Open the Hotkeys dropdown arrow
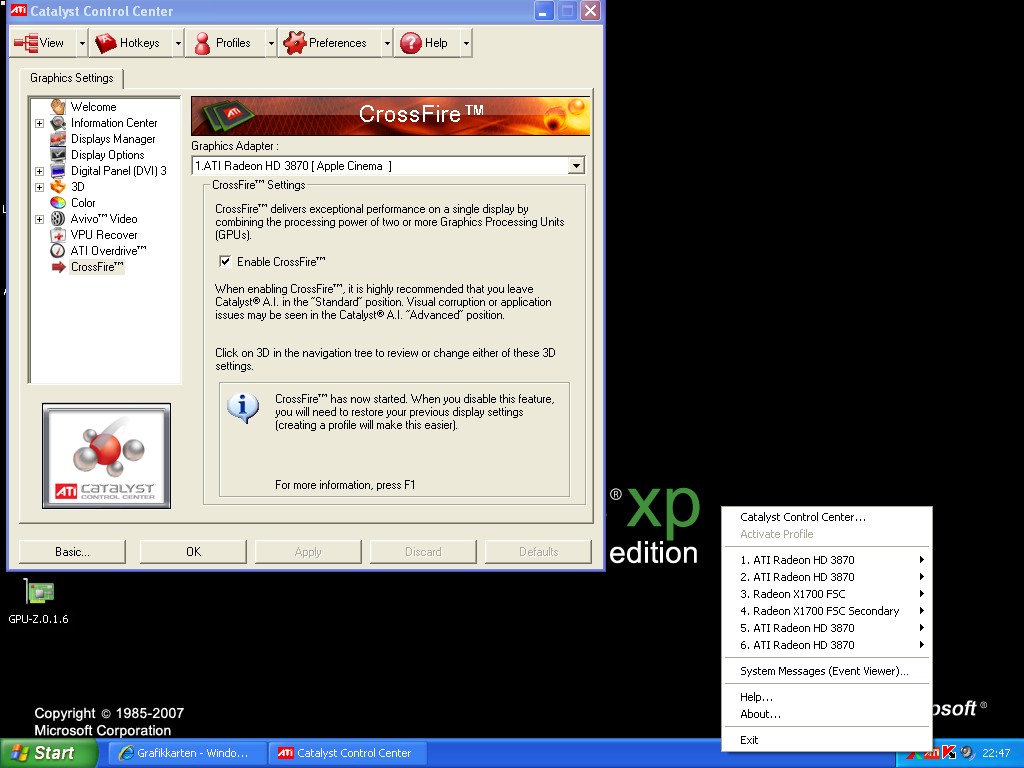This screenshot has width=1024, height=768. (178, 43)
